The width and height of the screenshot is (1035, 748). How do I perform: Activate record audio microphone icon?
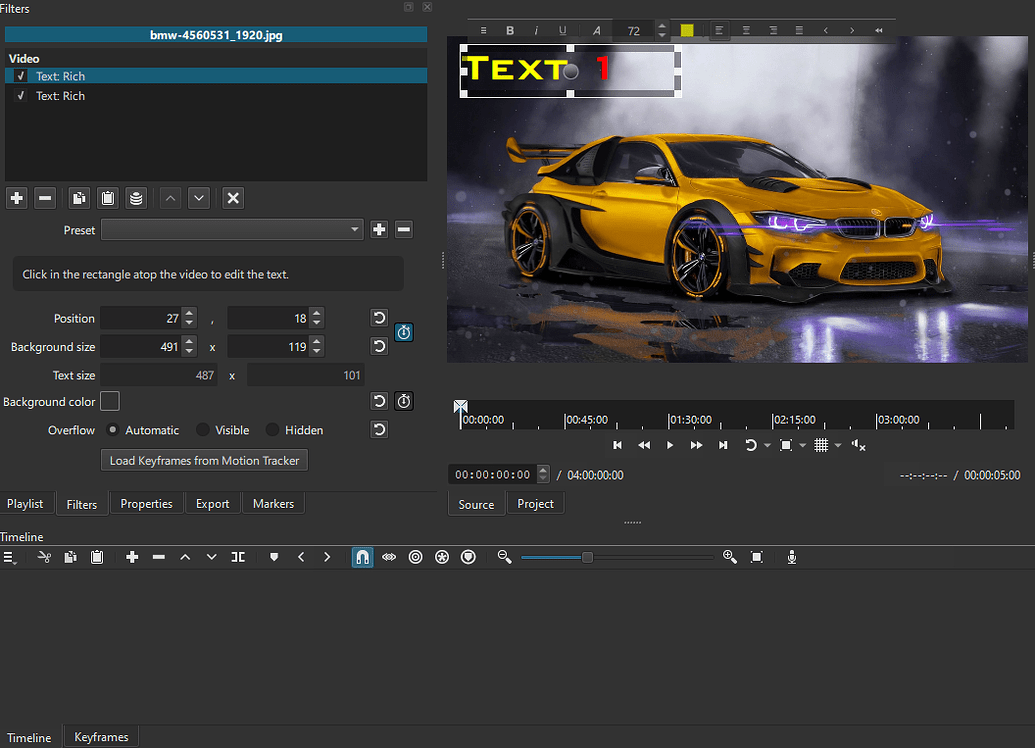791,557
